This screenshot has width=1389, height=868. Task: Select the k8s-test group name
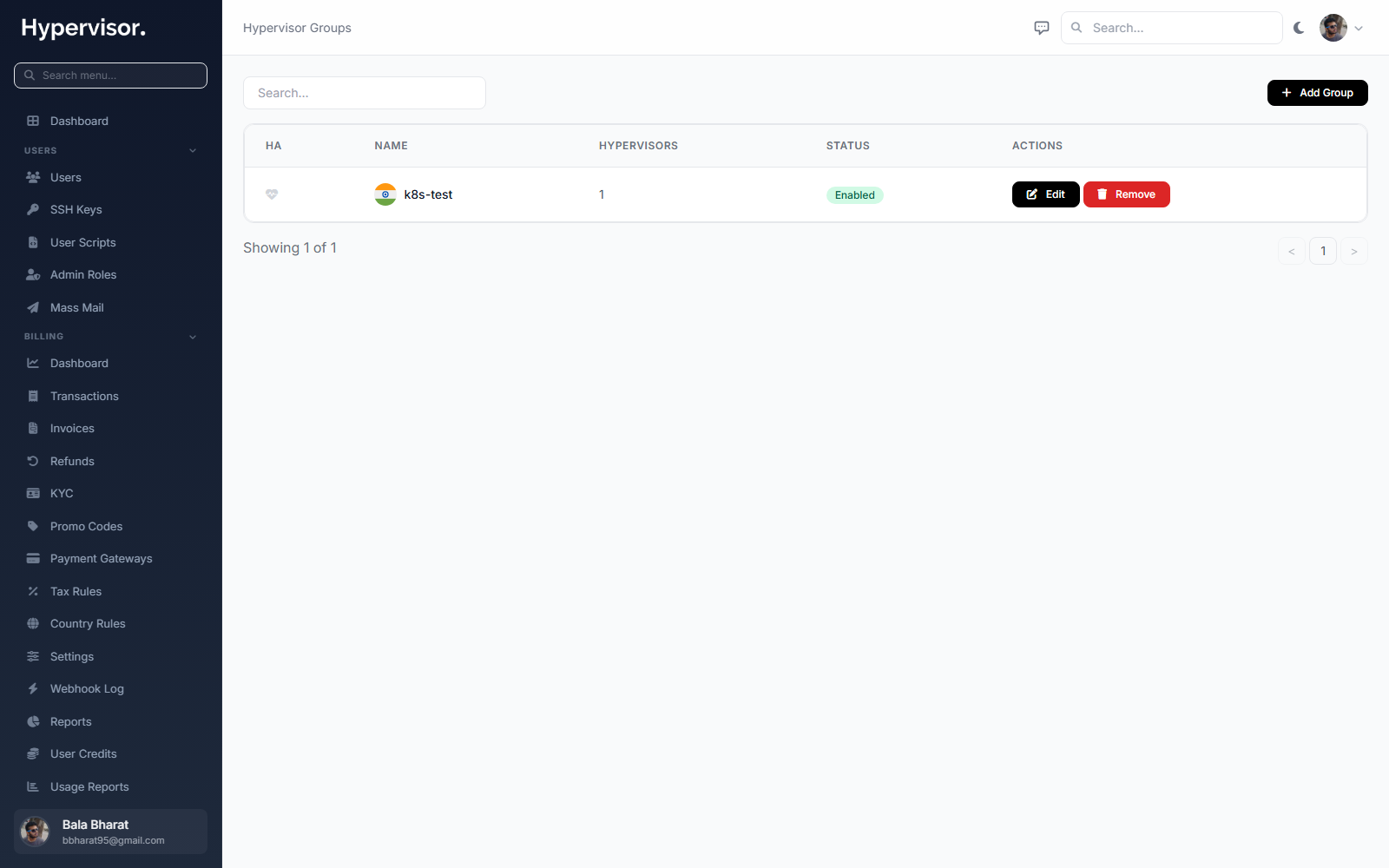(428, 194)
